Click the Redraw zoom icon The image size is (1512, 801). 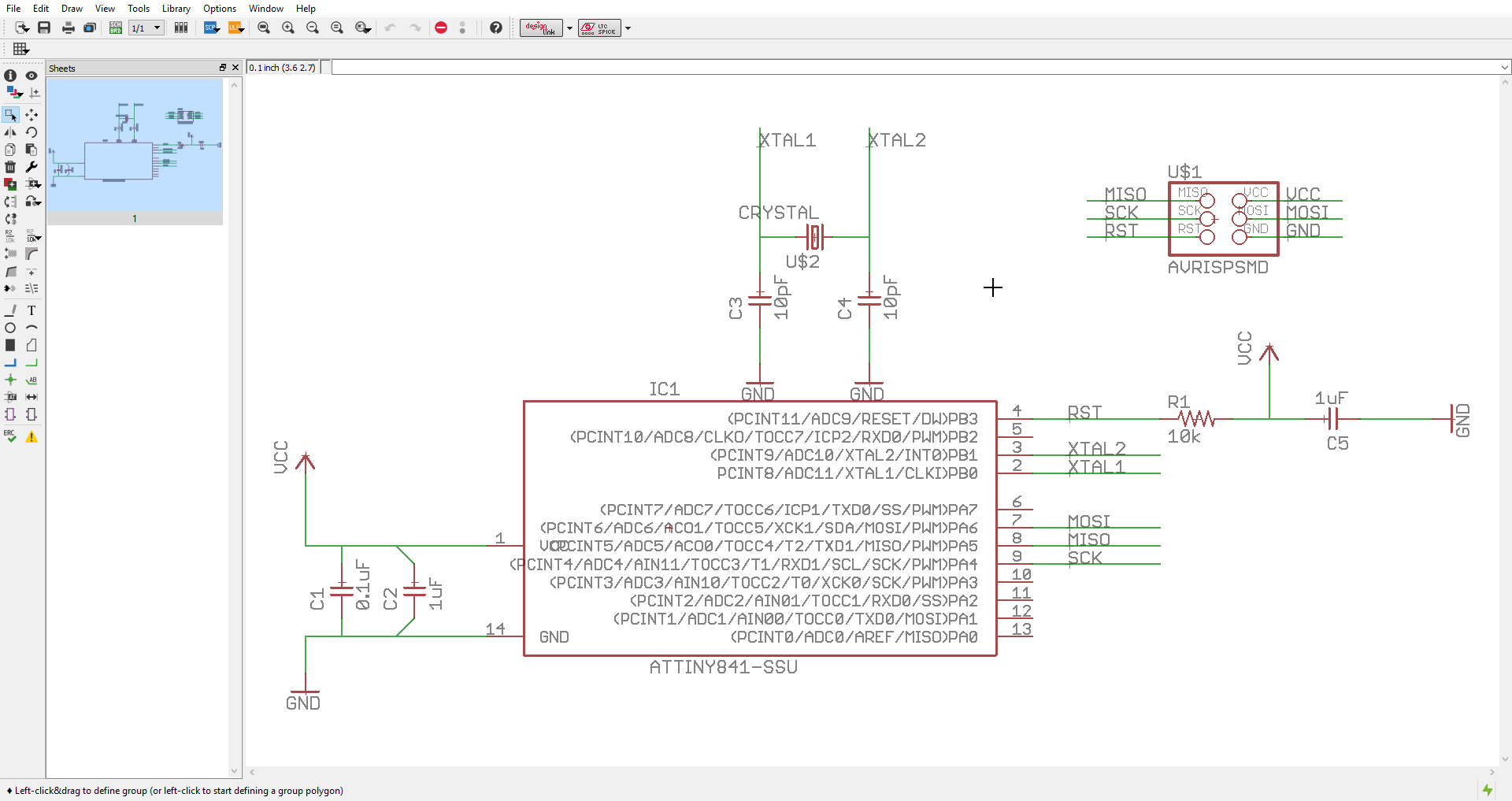pos(337,28)
